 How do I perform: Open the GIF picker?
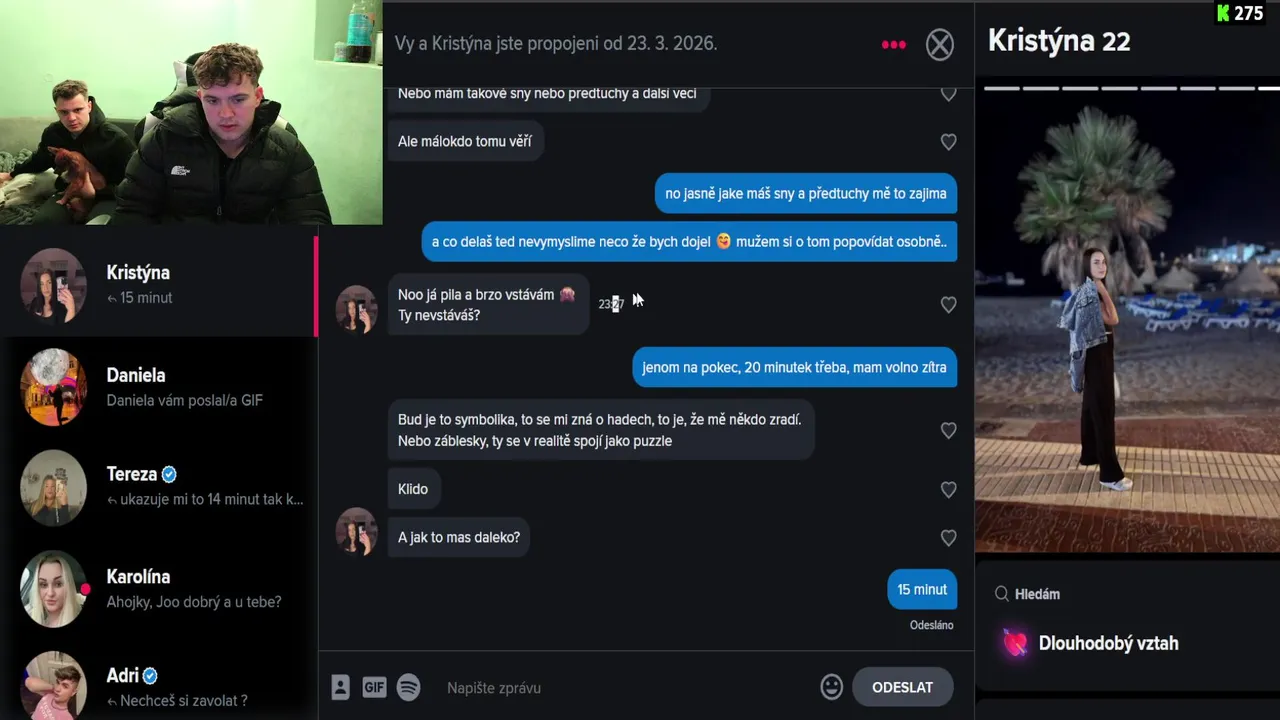point(374,687)
